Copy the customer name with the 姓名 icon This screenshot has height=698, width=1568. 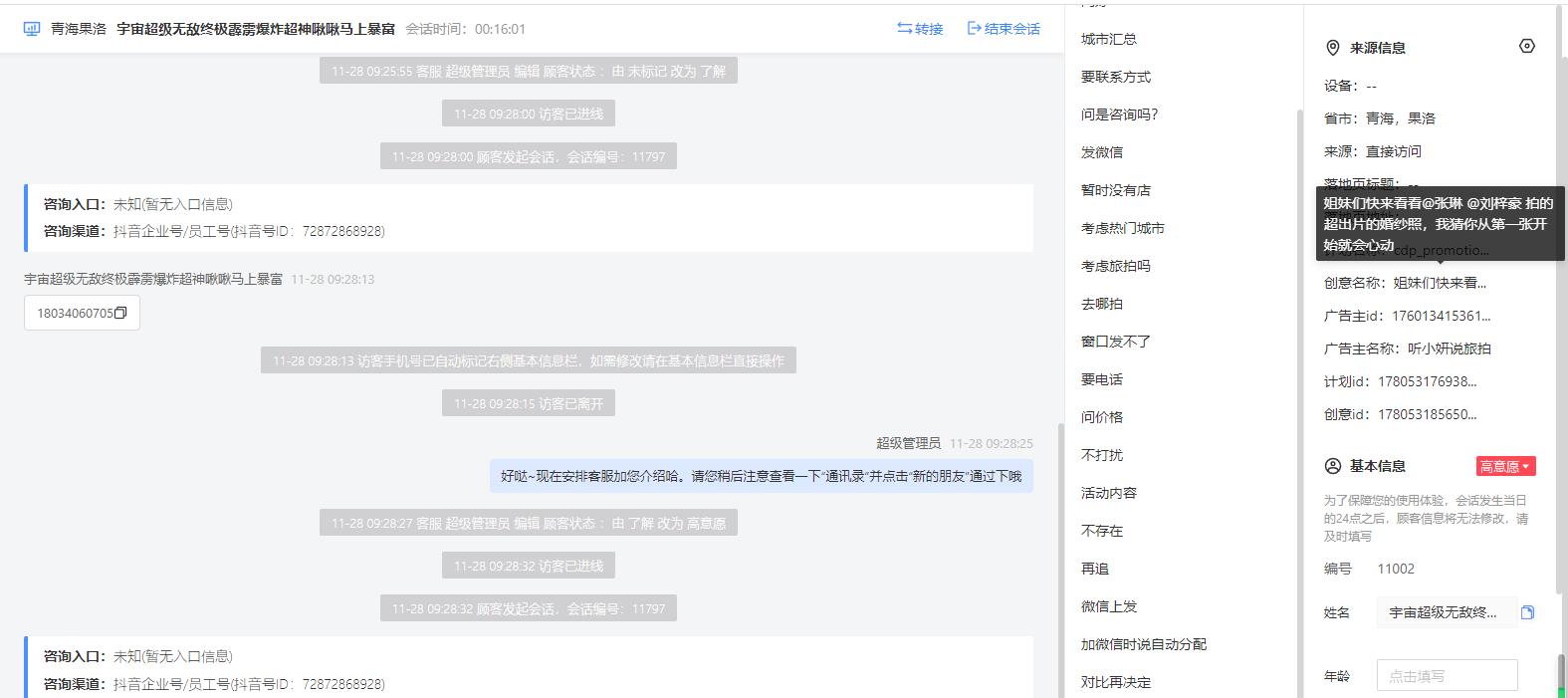[x=1528, y=612]
